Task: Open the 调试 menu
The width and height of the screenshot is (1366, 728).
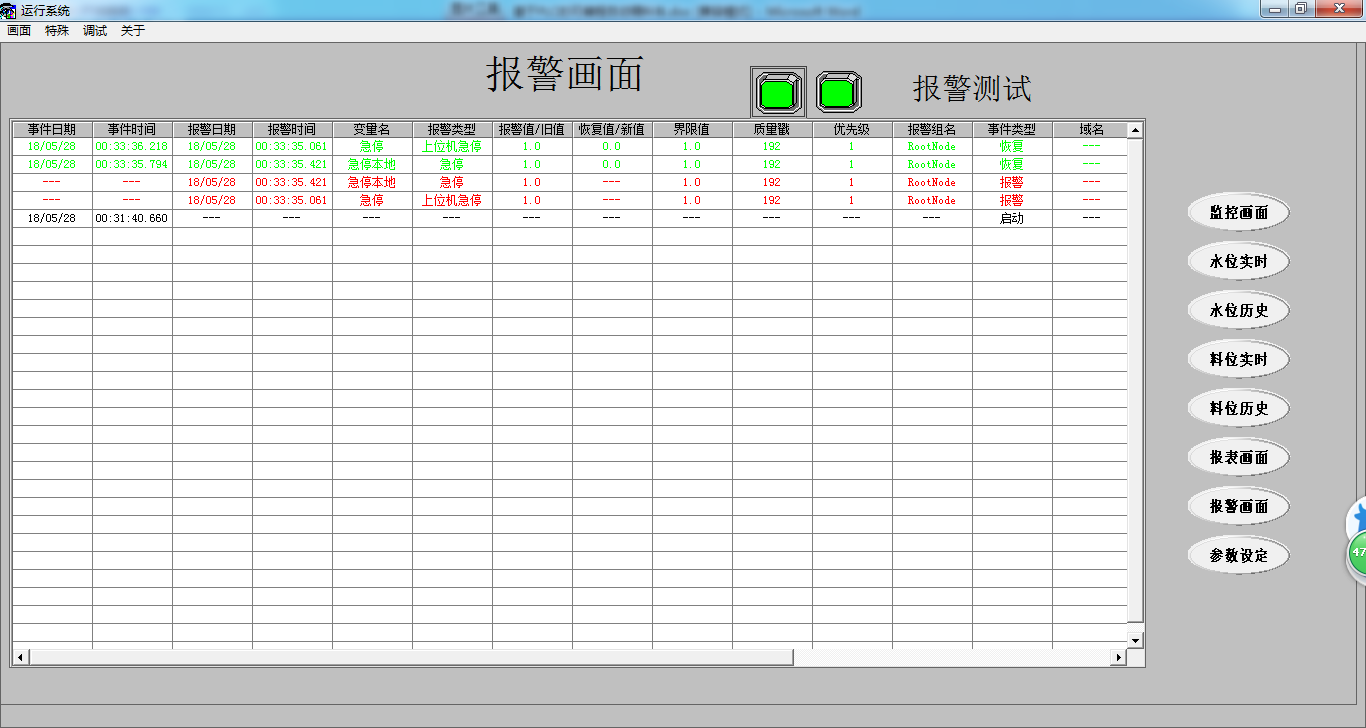Action: pos(95,31)
